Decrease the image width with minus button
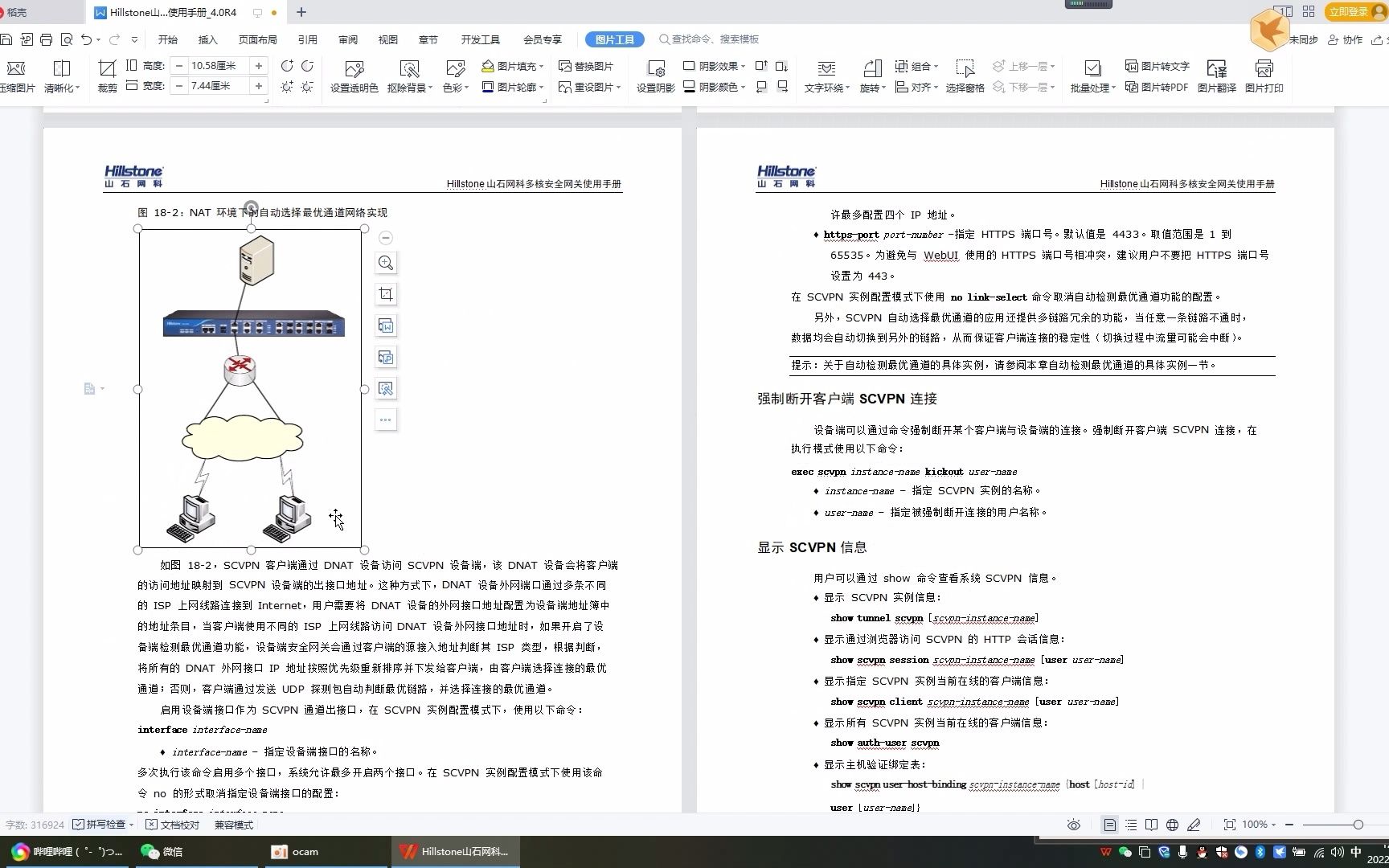The height and width of the screenshot is (868, 1389). coord(179,86)
